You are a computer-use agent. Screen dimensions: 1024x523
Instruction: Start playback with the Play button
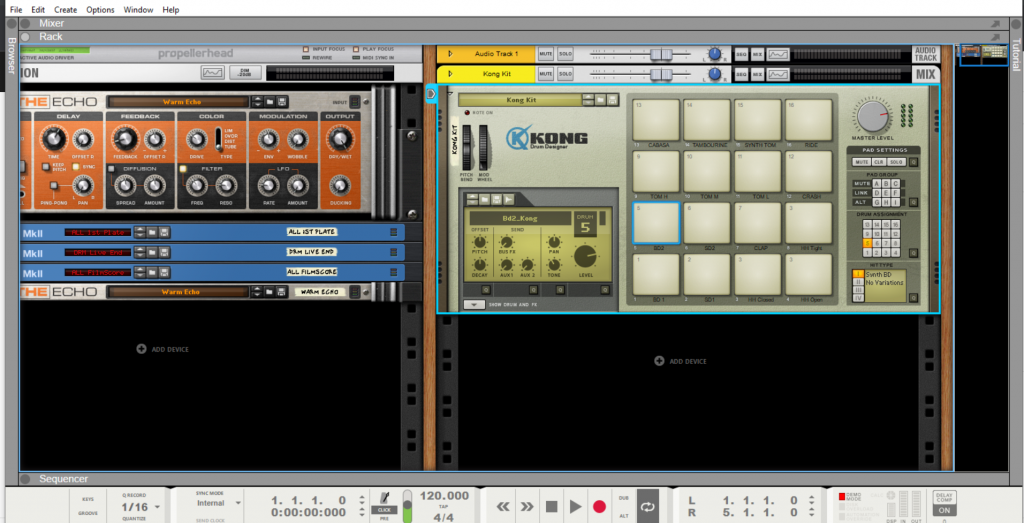coord(575,507)
